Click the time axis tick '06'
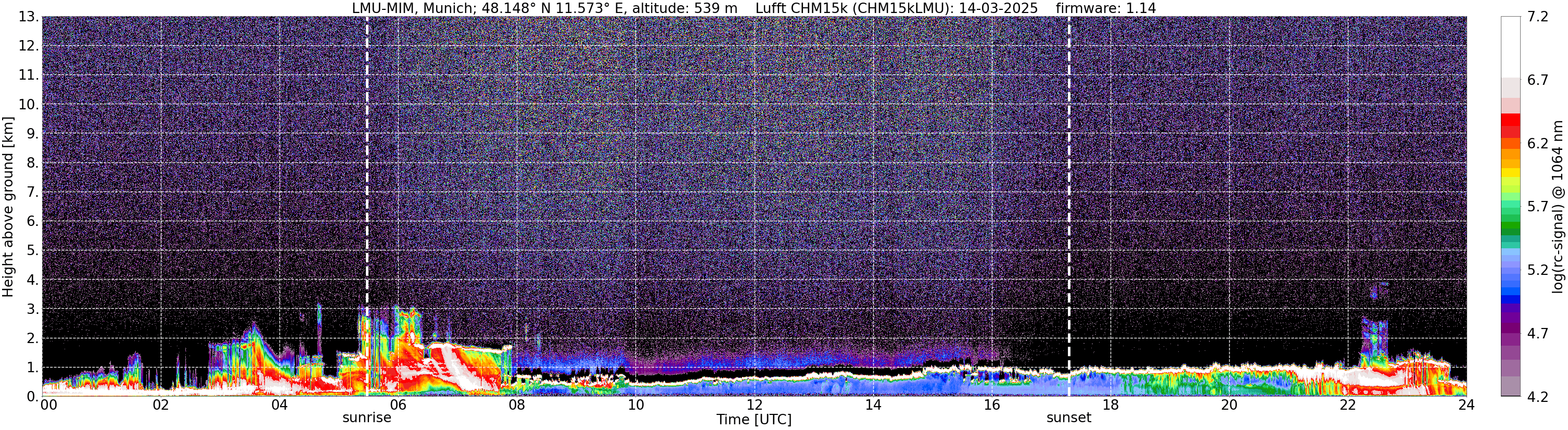Image resolution: width=1568 pixels, height=430 pixels. pyautogui.click(x=398, y=404)
